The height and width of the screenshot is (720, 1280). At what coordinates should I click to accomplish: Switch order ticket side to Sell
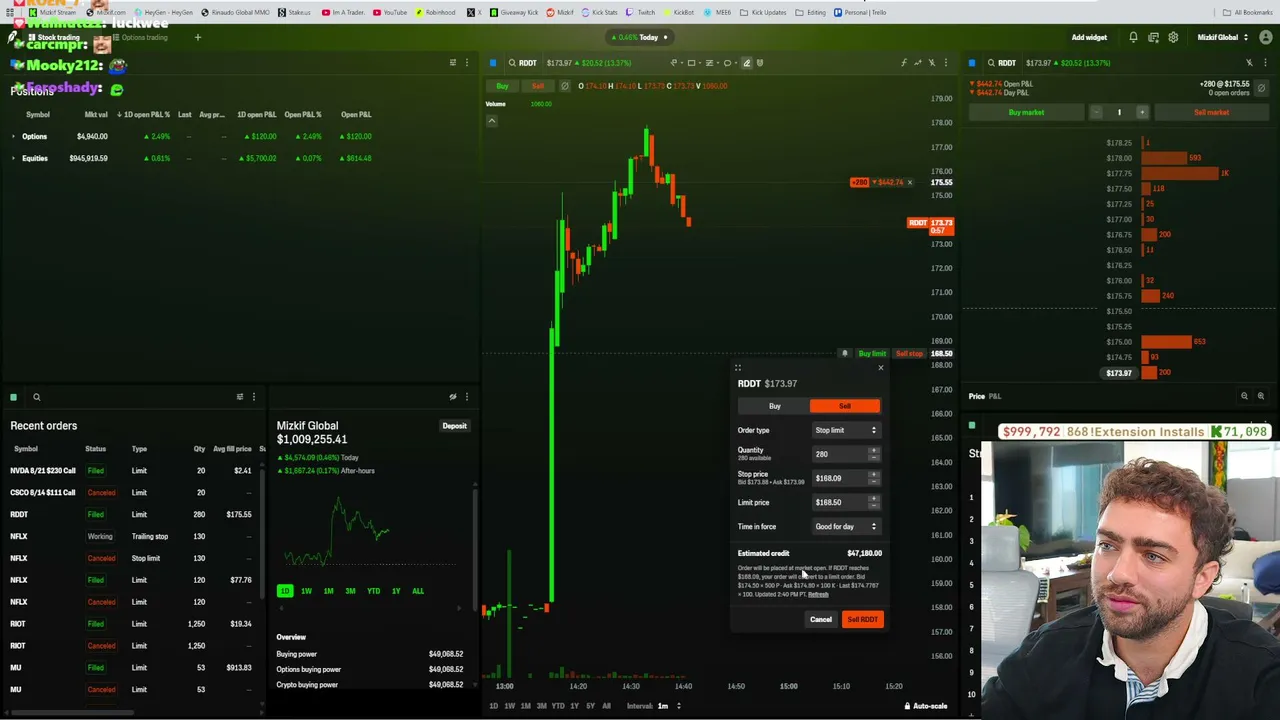(x=845, y=406)
